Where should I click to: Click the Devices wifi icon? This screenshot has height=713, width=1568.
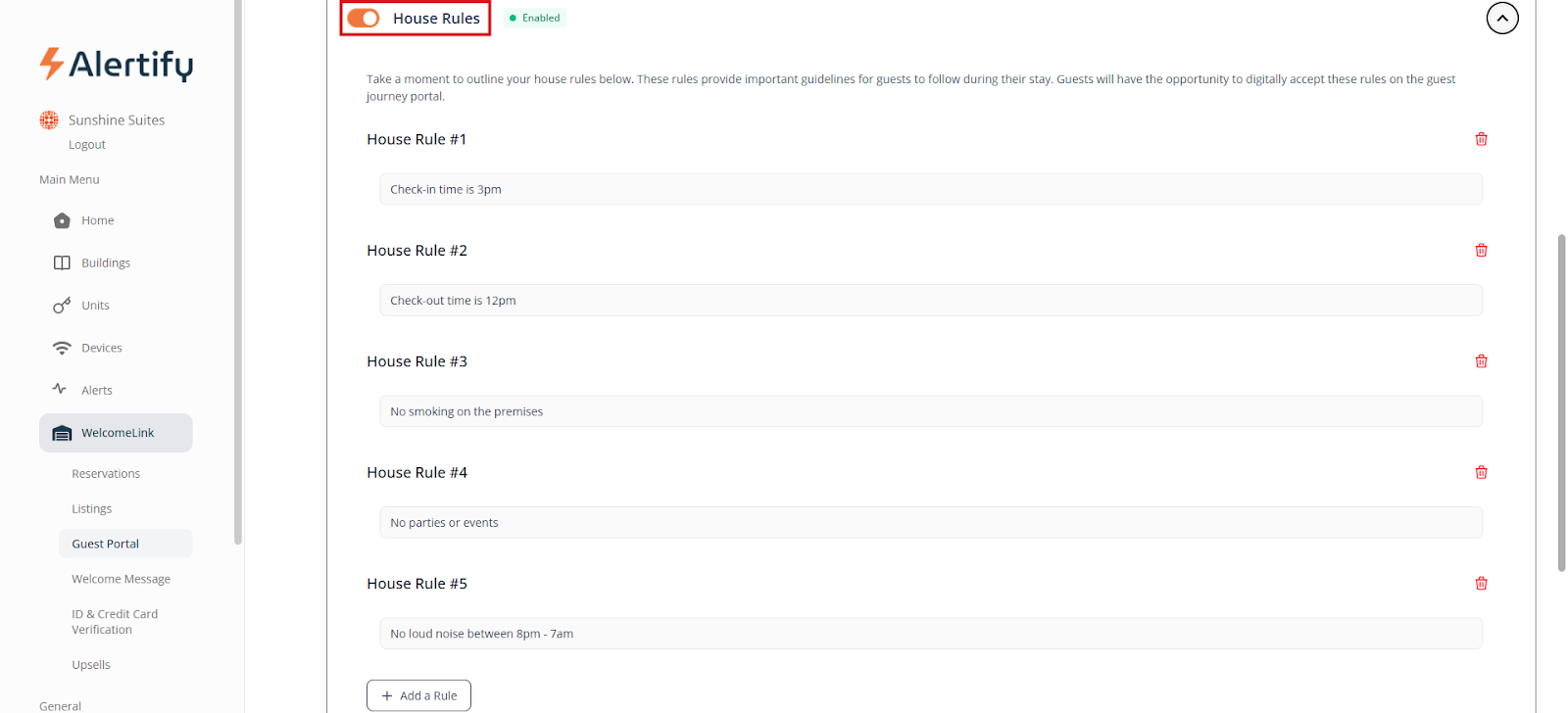pos(62,348)
